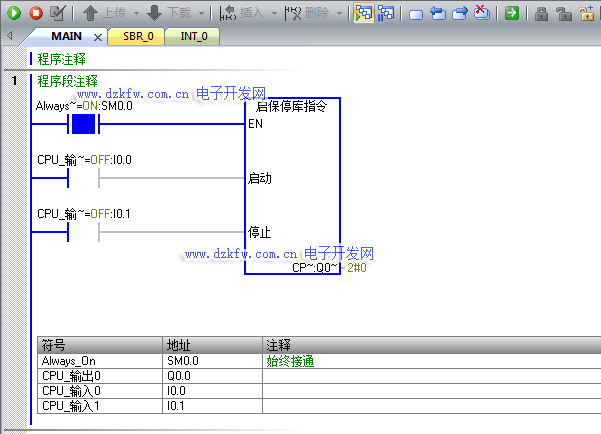This screenshot has width=601, height=434.
Task: Click the green Run PLC button
Action: (14, 13)
